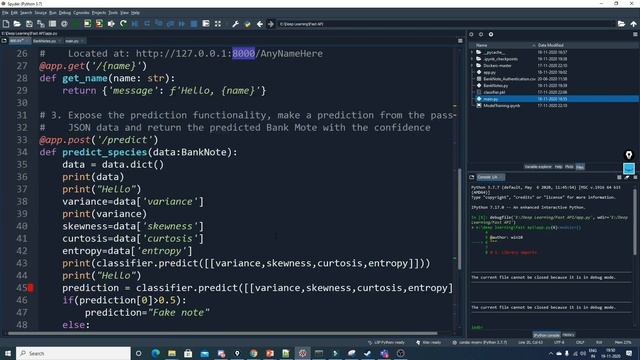Click the Run file green play icon
The image size is (640, 360).
coord(76,24)
